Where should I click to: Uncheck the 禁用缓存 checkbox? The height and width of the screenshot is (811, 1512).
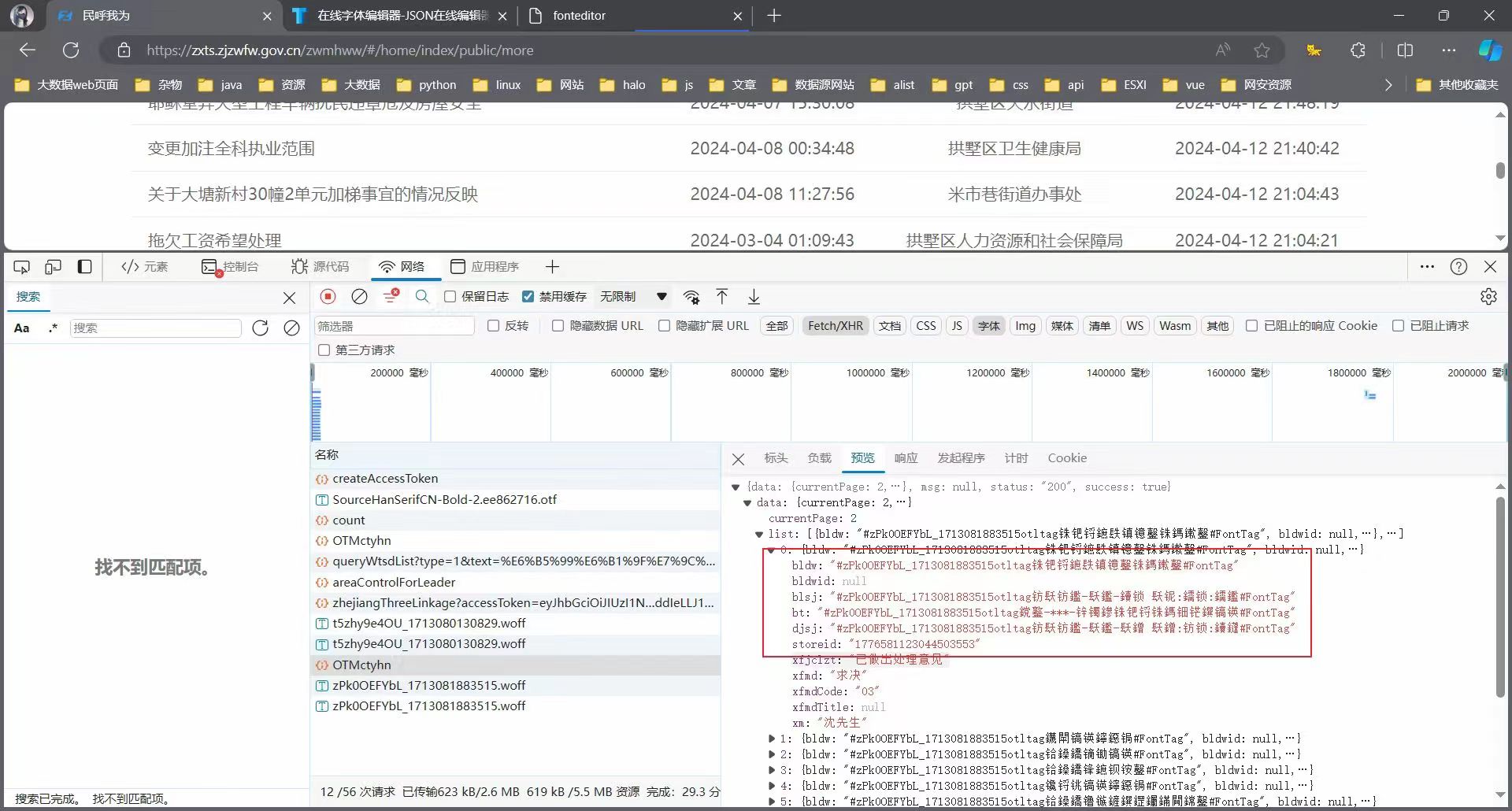pyautogui.click(x=528, y=297)
